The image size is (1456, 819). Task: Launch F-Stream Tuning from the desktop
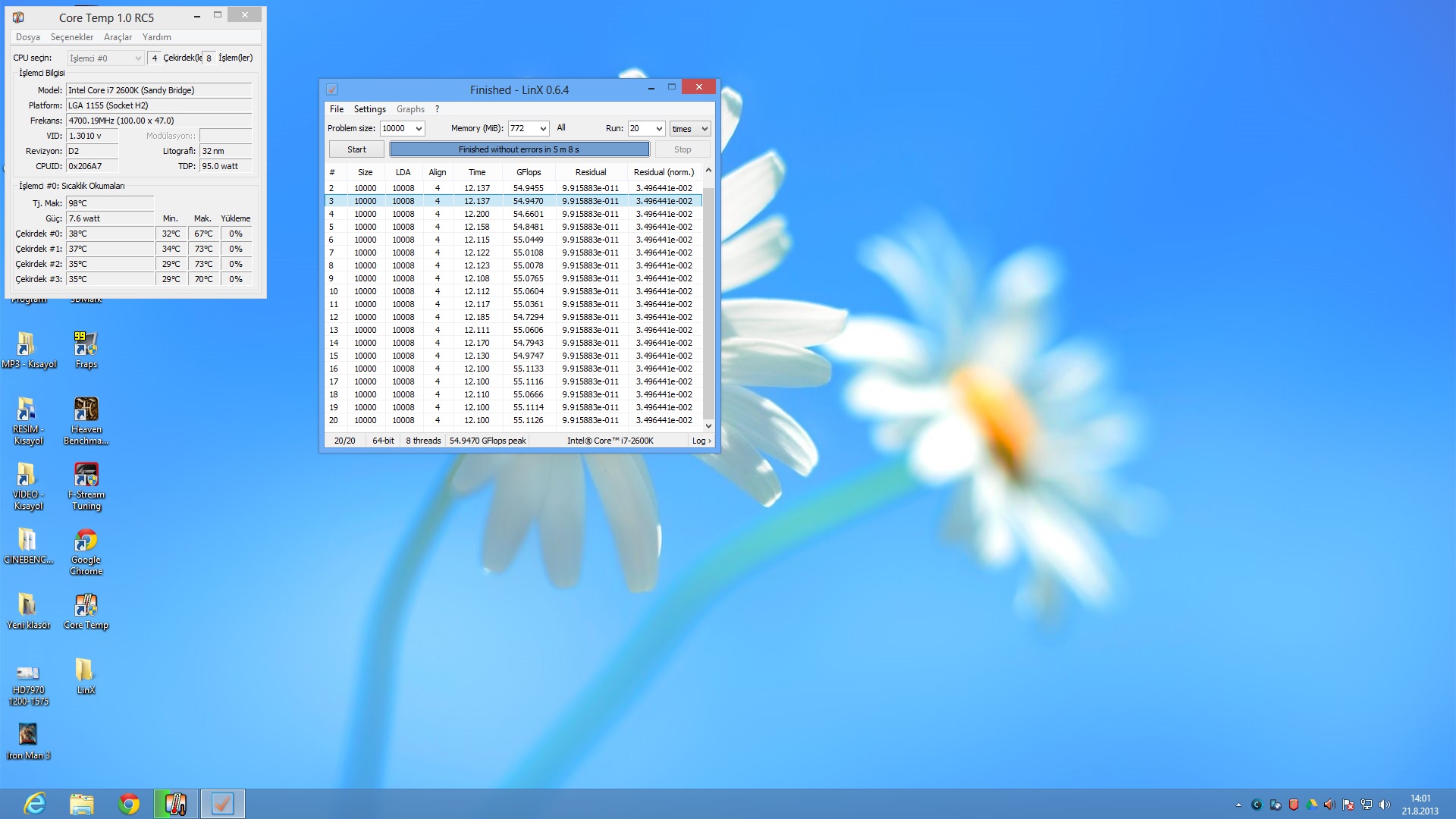(x=86, y=485)
